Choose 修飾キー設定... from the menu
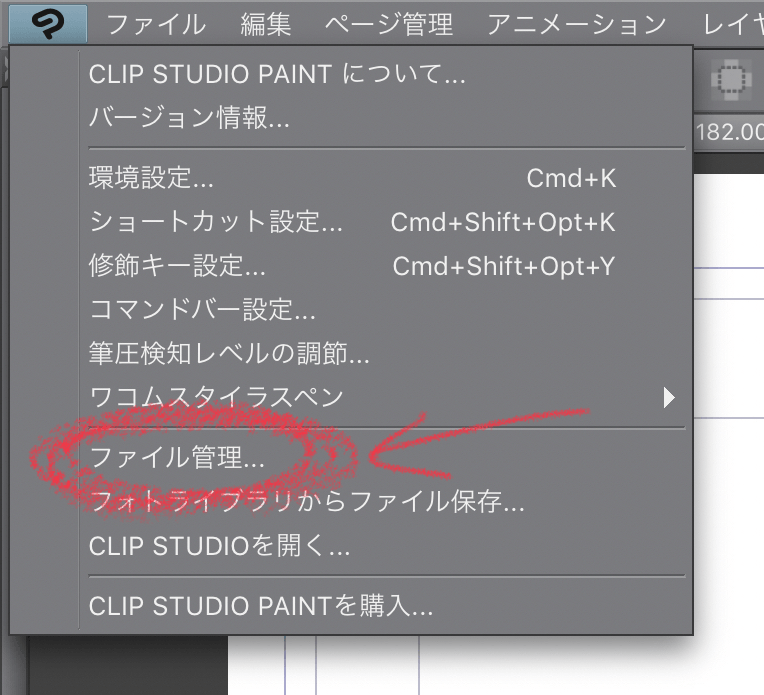Viewport: 764px width, 695px height. 177,266
